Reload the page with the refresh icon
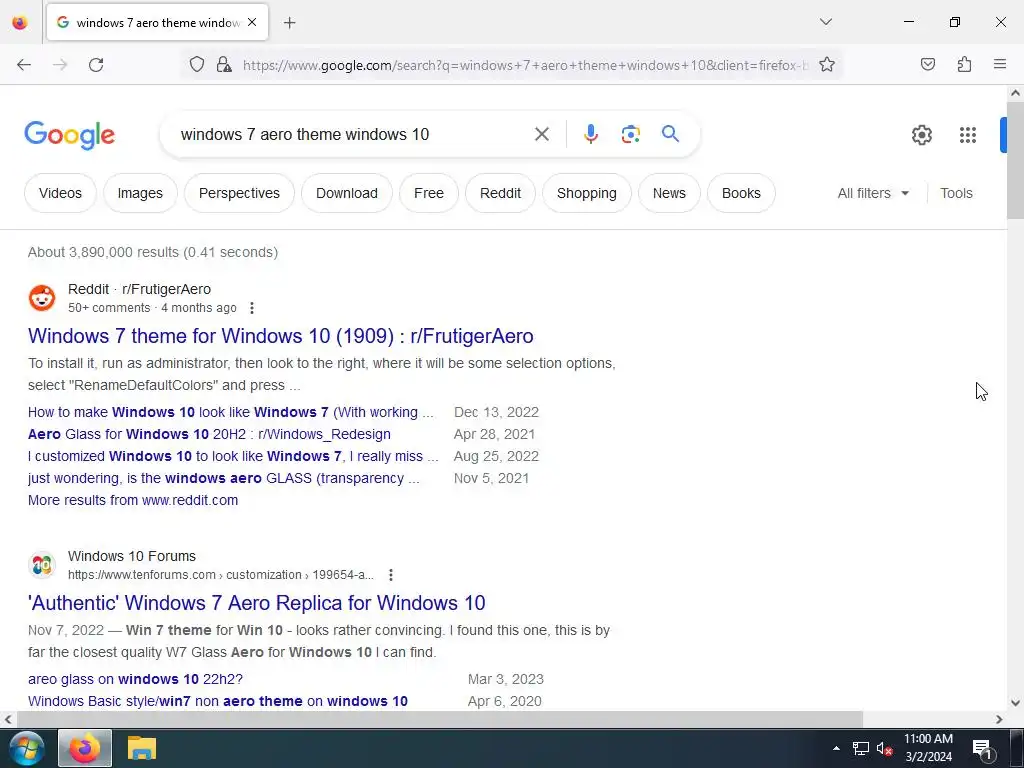 (96, 65)
